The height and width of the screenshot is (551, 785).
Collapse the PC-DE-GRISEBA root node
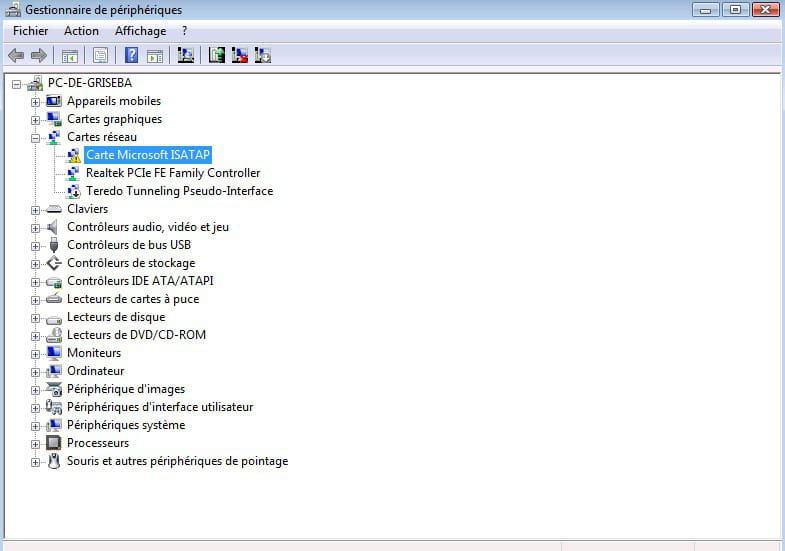pyautogui.click(x=17, y=84)
